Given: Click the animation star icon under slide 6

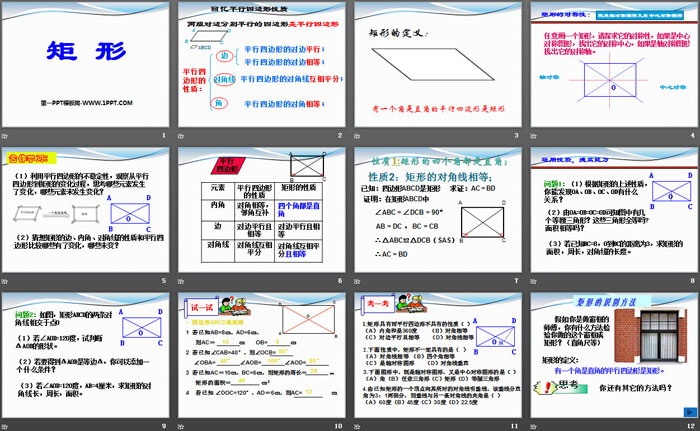Looking at the screenshot, I should (x=181, y=281).
